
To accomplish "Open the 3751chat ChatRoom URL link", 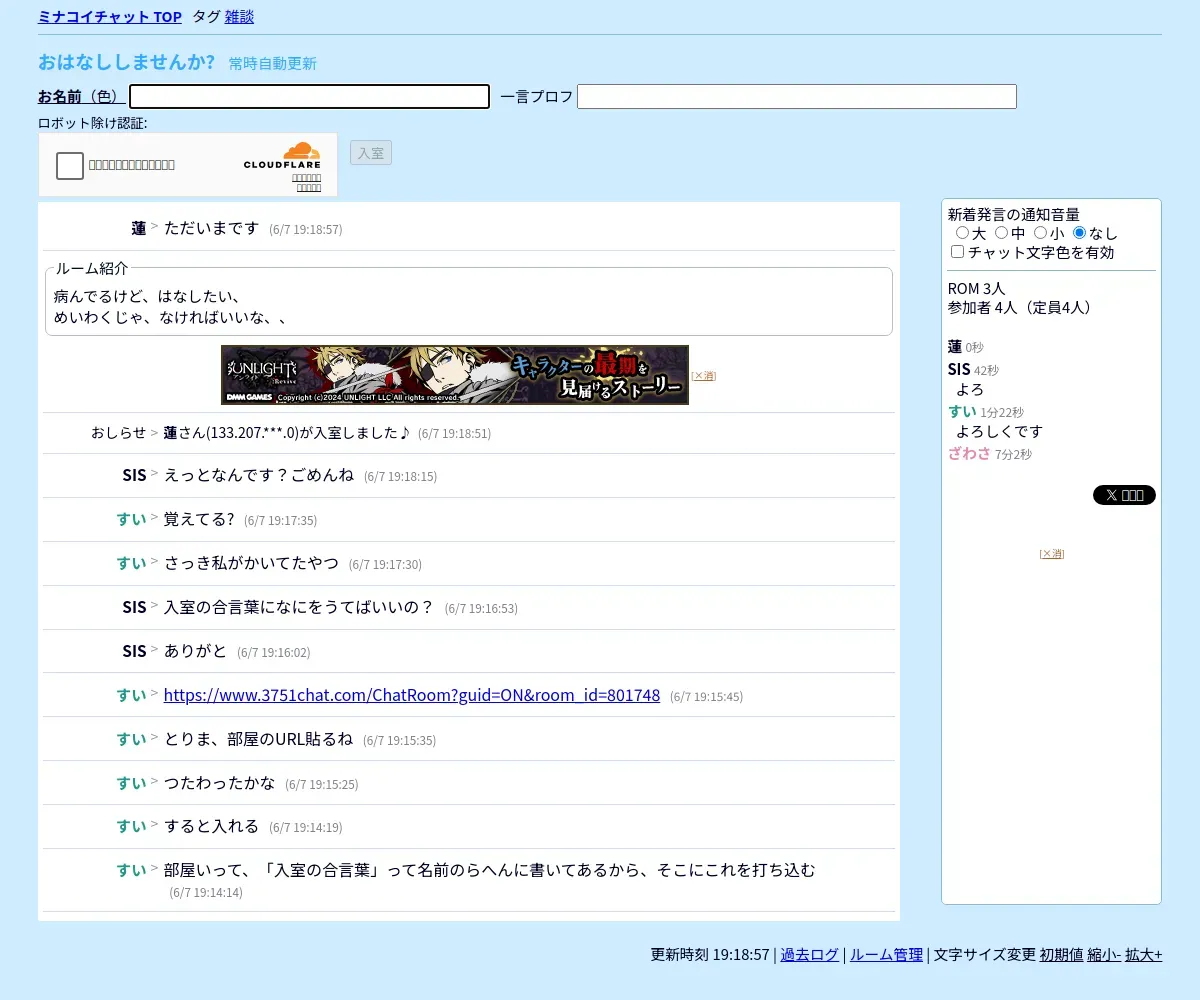I will tap(412, 695).
